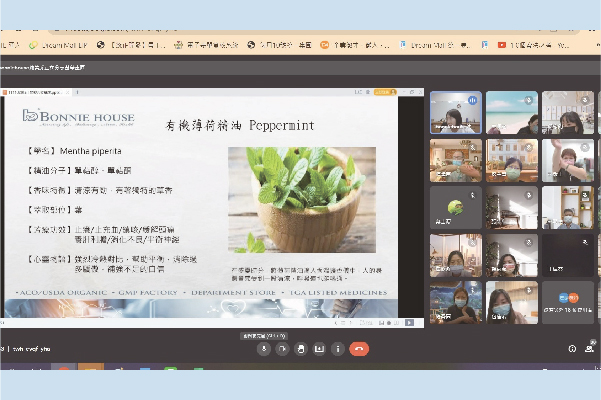The image size is (601, 400).
Task: Select the green avatar participant tile
Action: [456, 207]
